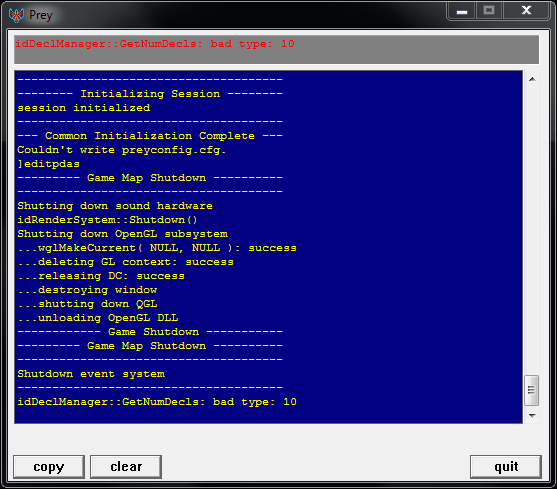Viewport: 557px width, 489px height.
Task: Close the Prey window with X
Action: tap(526, 11)
